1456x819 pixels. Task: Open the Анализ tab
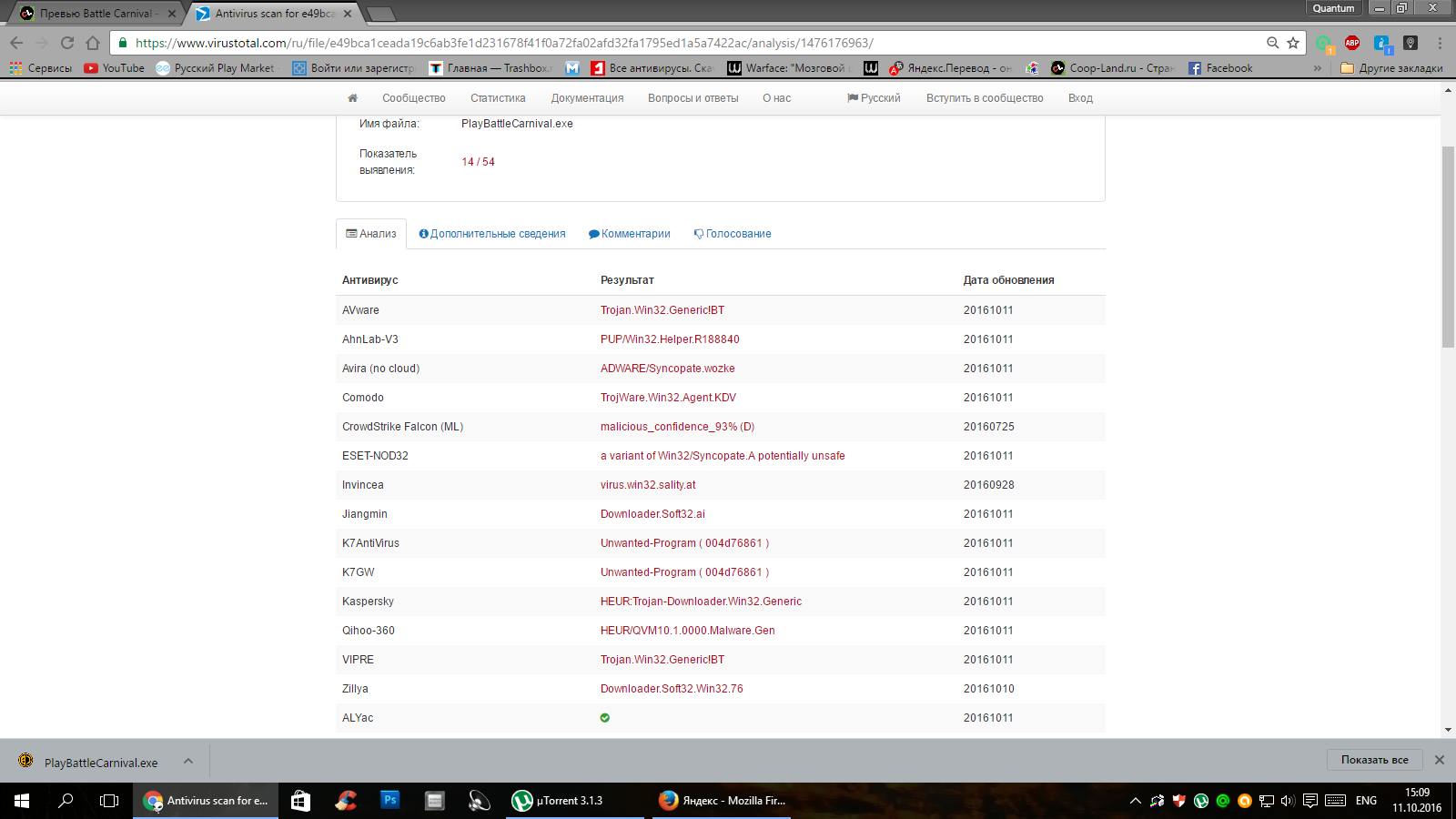(371, 234)
